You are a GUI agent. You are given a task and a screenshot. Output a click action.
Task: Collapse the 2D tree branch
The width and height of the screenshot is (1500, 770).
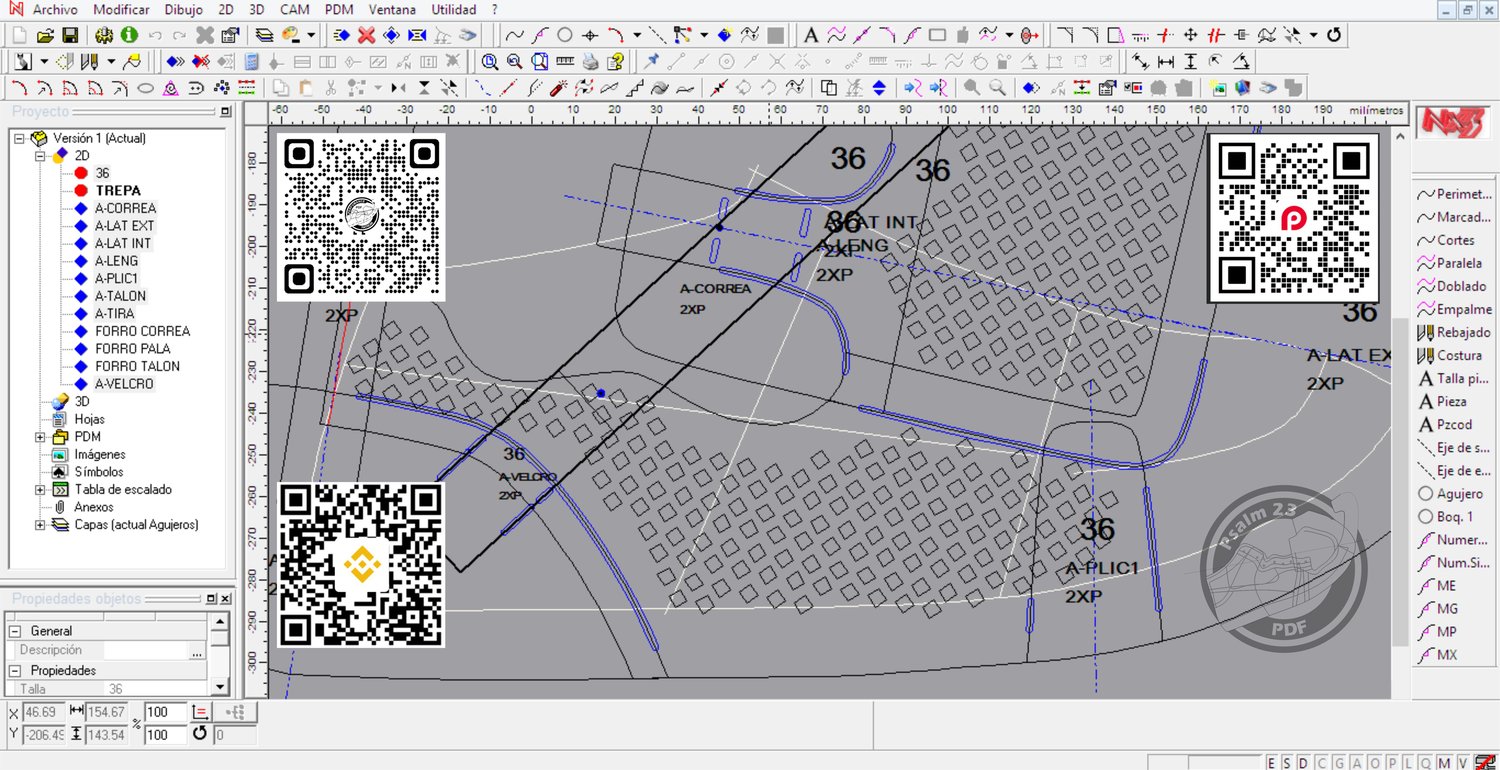click(40, 156)
